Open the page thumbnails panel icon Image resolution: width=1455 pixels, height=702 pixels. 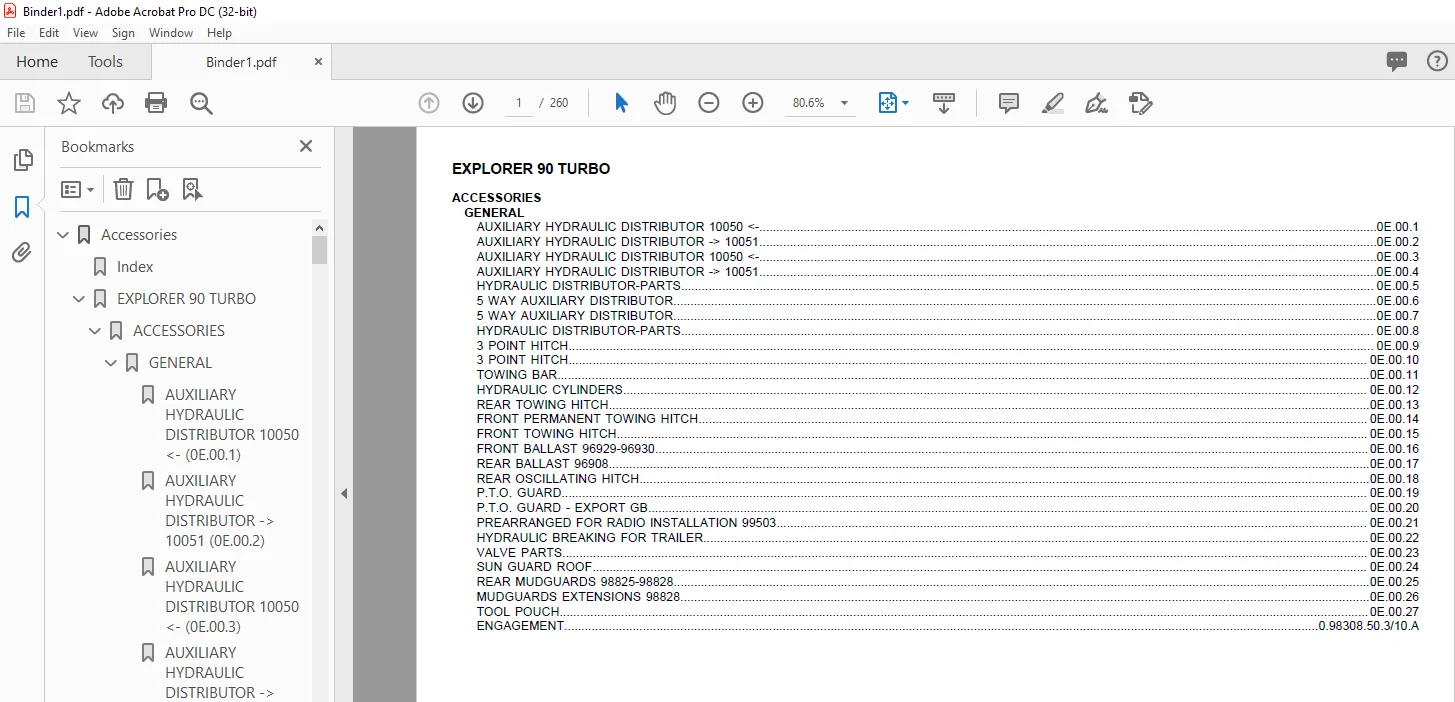22,160
